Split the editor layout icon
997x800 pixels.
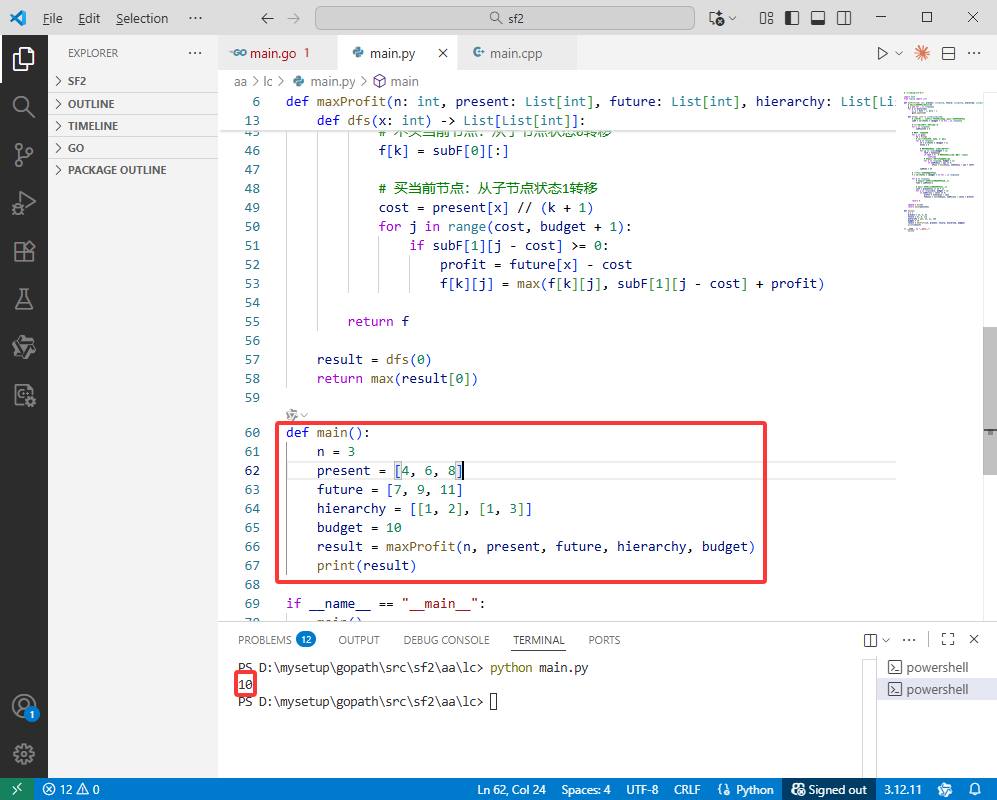(948, 53)
